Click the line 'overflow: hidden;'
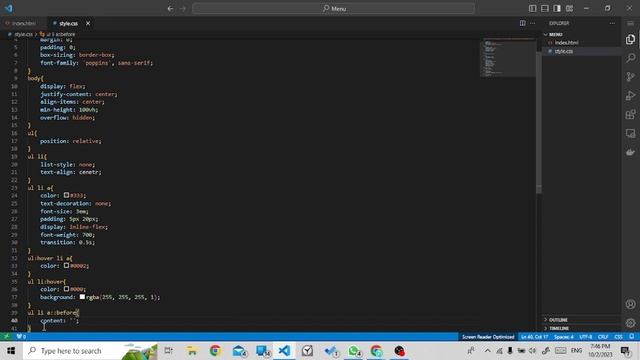This screenshot has width=640, height=360. (x=67, y=118)
